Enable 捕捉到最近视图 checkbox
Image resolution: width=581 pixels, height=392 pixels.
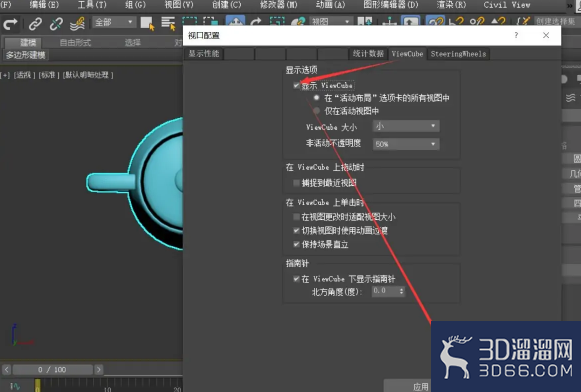click(296, 183)
